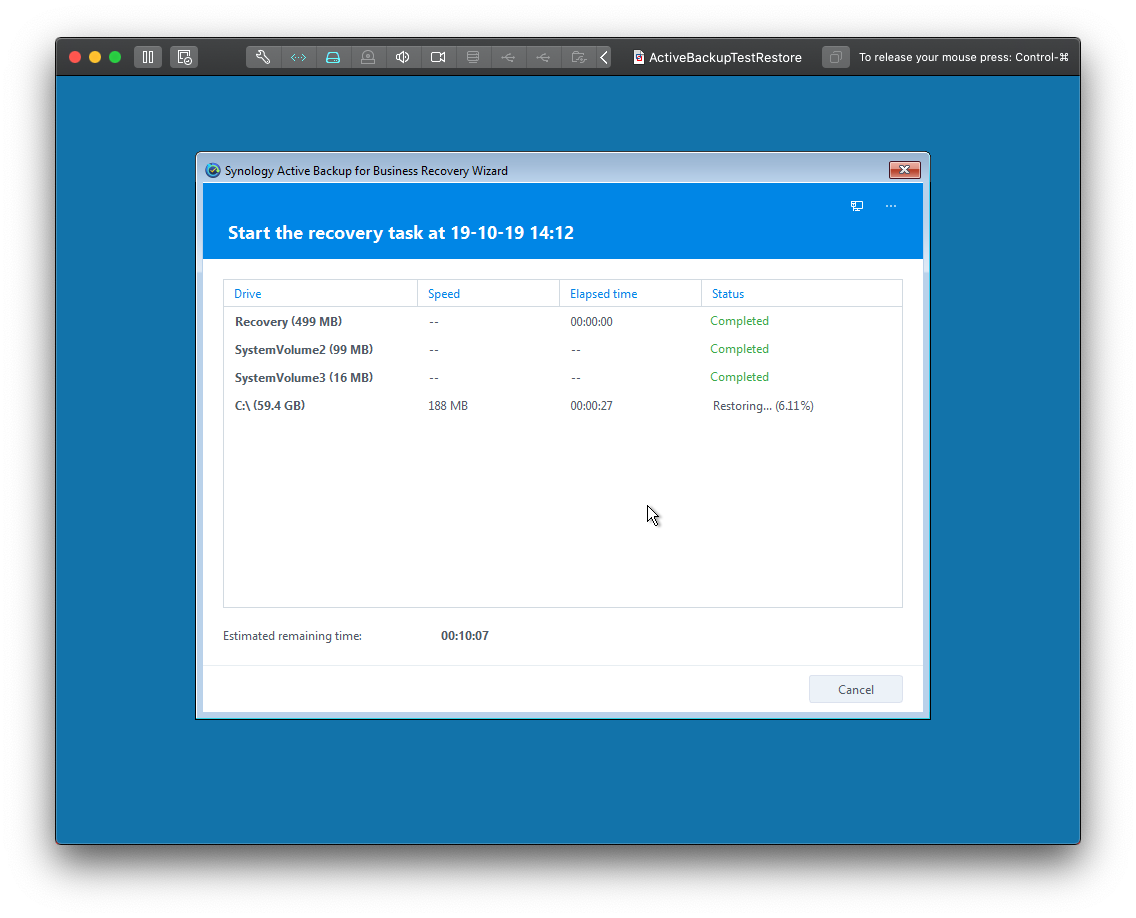Click the network screen icon in wizard header
The image size is (1136, 918).
point(857,206)
